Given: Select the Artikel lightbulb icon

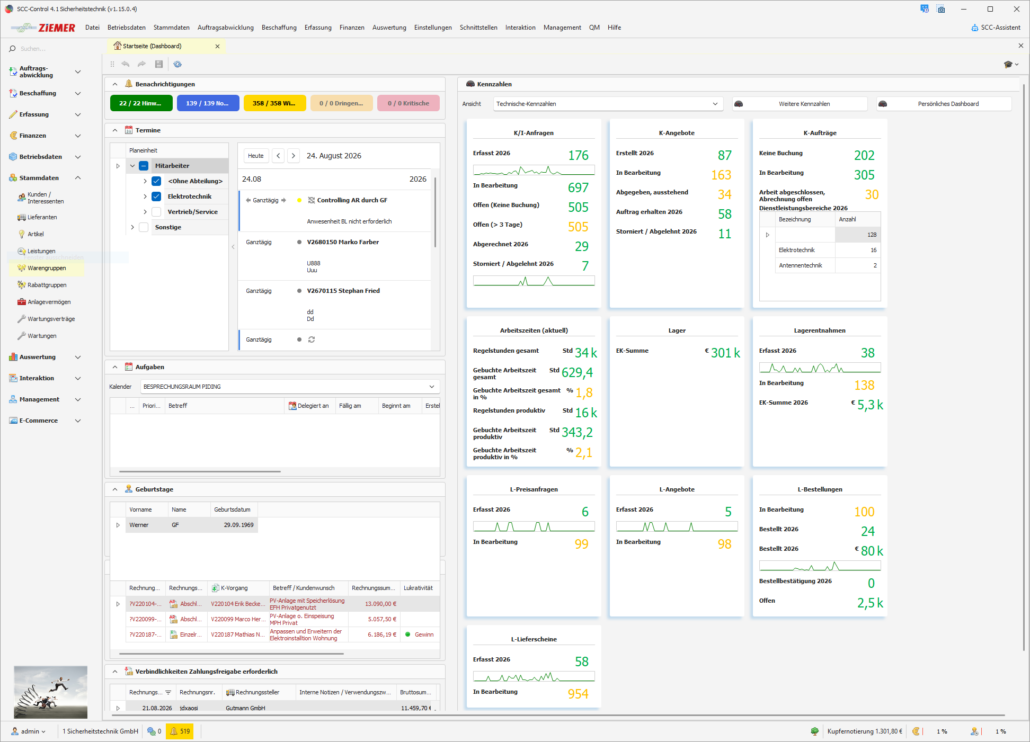Looking at the screenshot, I should click(22, 234).
